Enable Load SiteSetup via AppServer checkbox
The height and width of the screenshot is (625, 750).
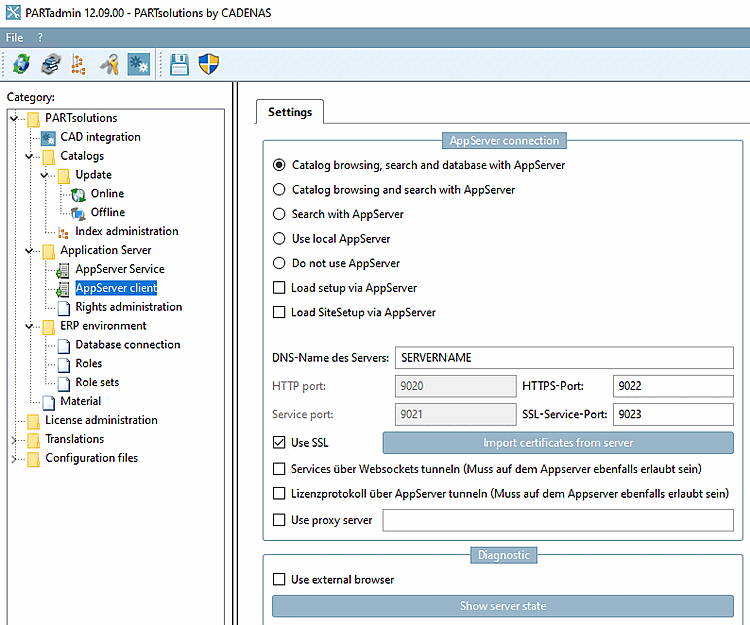(279, 312)
